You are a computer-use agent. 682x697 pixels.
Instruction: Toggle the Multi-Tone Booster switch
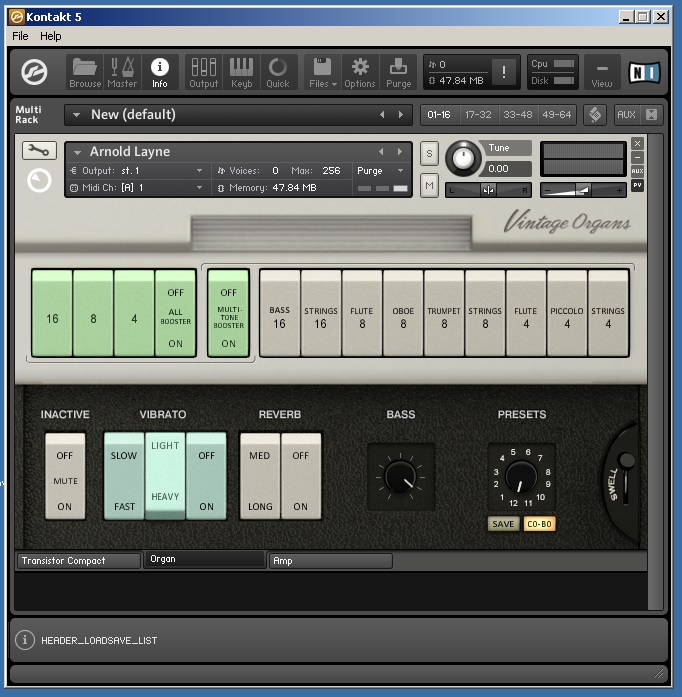(229, 313)
